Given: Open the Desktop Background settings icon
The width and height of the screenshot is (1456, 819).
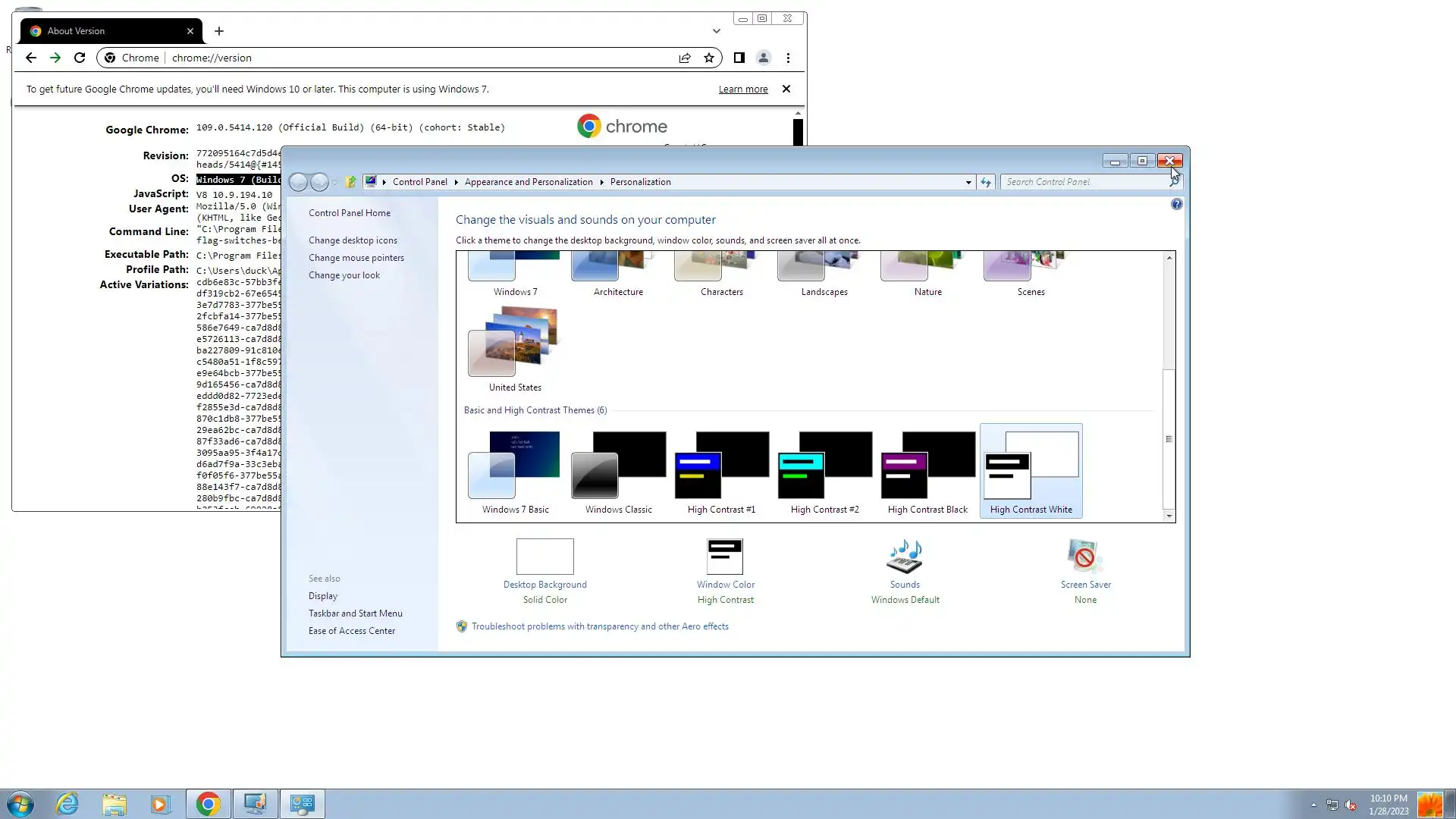Looking at the screenshot, I should point(544,557).
